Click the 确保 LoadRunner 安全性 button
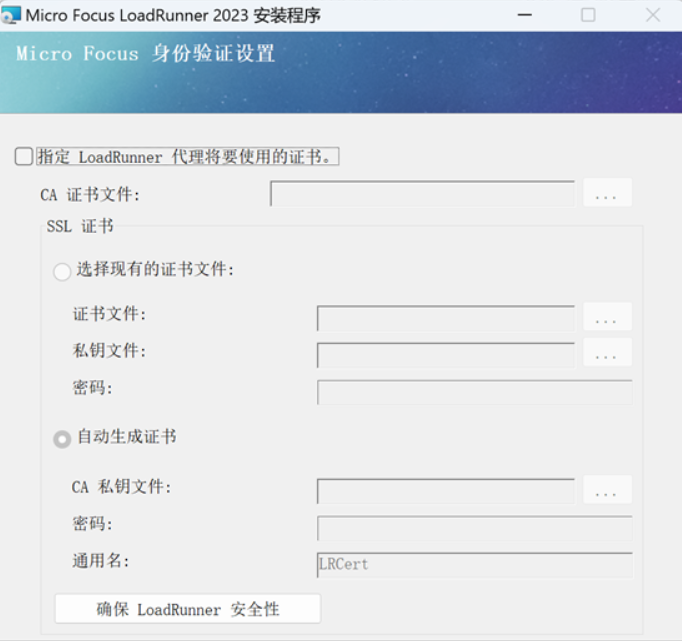682x641 pixels. 188,609
